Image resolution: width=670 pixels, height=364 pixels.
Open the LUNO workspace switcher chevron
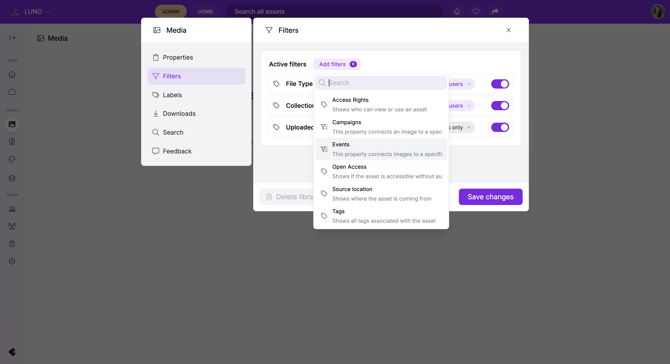[x=48, y=12]
